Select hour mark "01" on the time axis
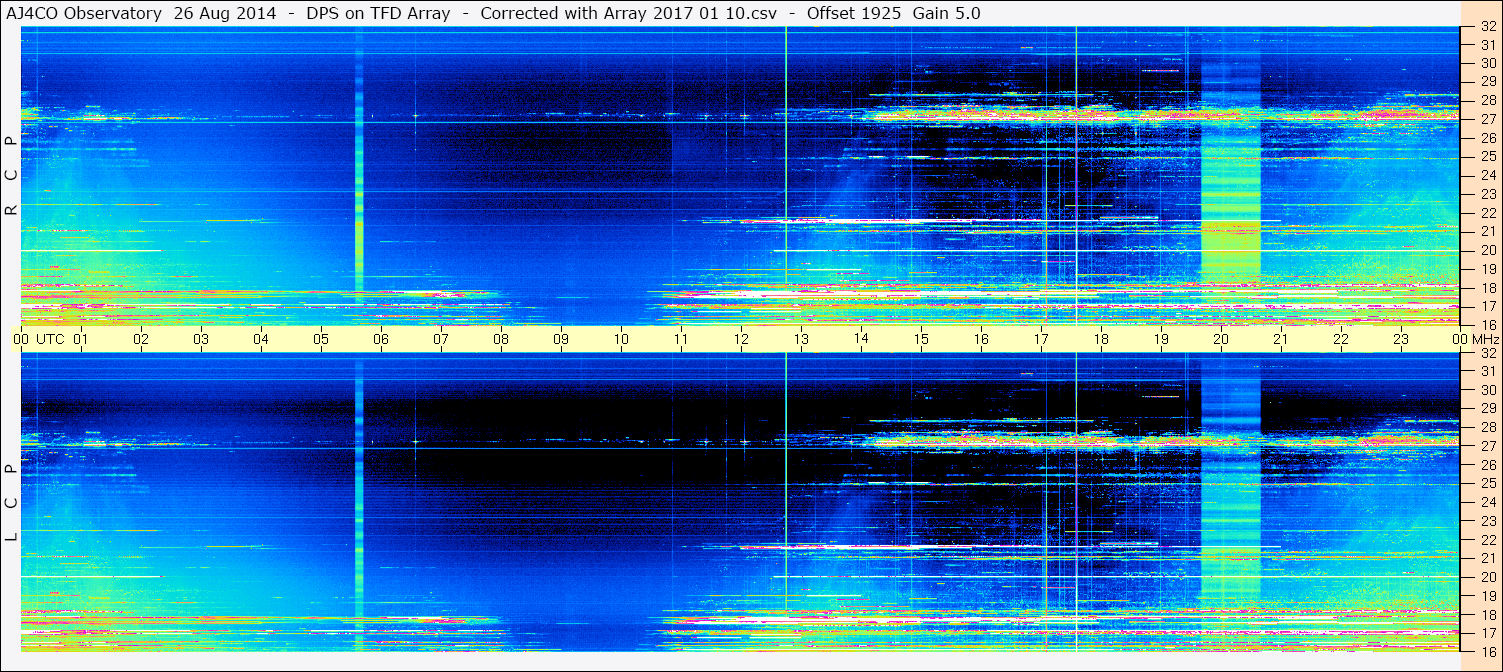 click(81, 339)
